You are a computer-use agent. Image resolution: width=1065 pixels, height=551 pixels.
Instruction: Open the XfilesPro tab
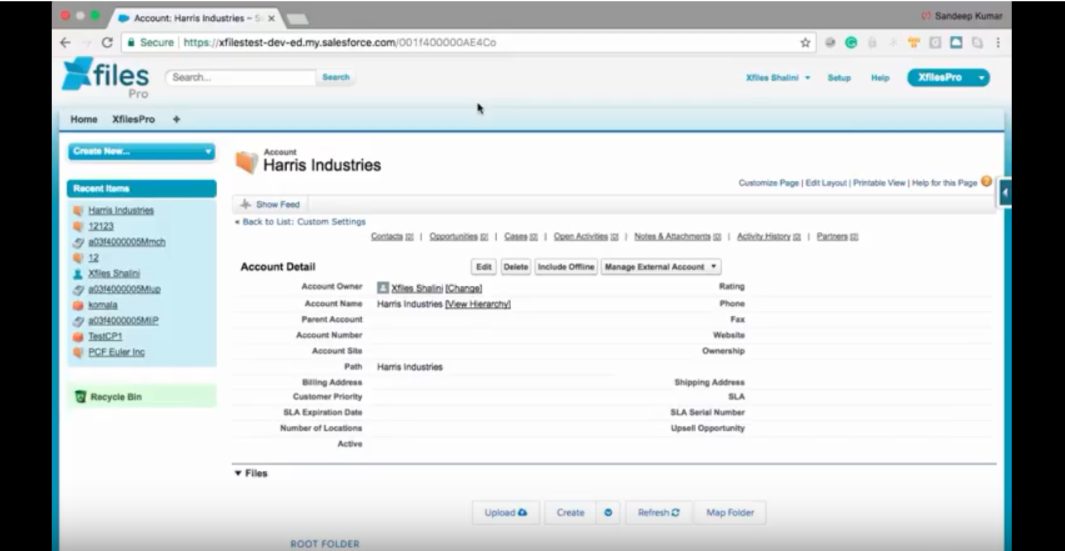pos(133,119)
